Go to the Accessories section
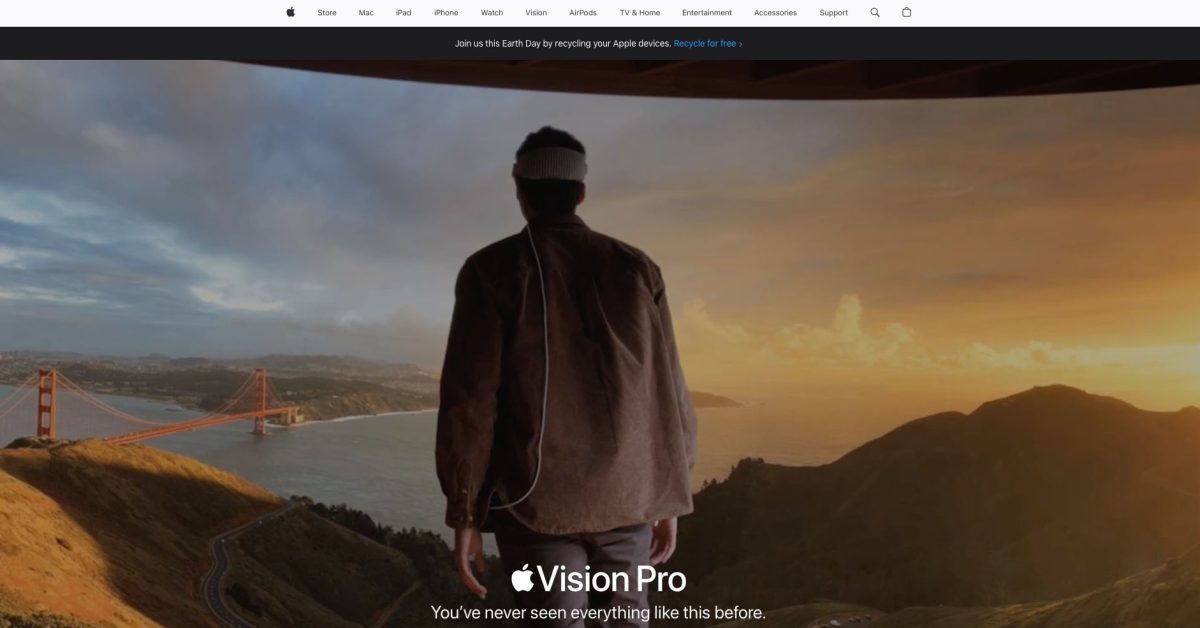Image resolution: width=1200 pixels, height=628 pixels. 776,13
